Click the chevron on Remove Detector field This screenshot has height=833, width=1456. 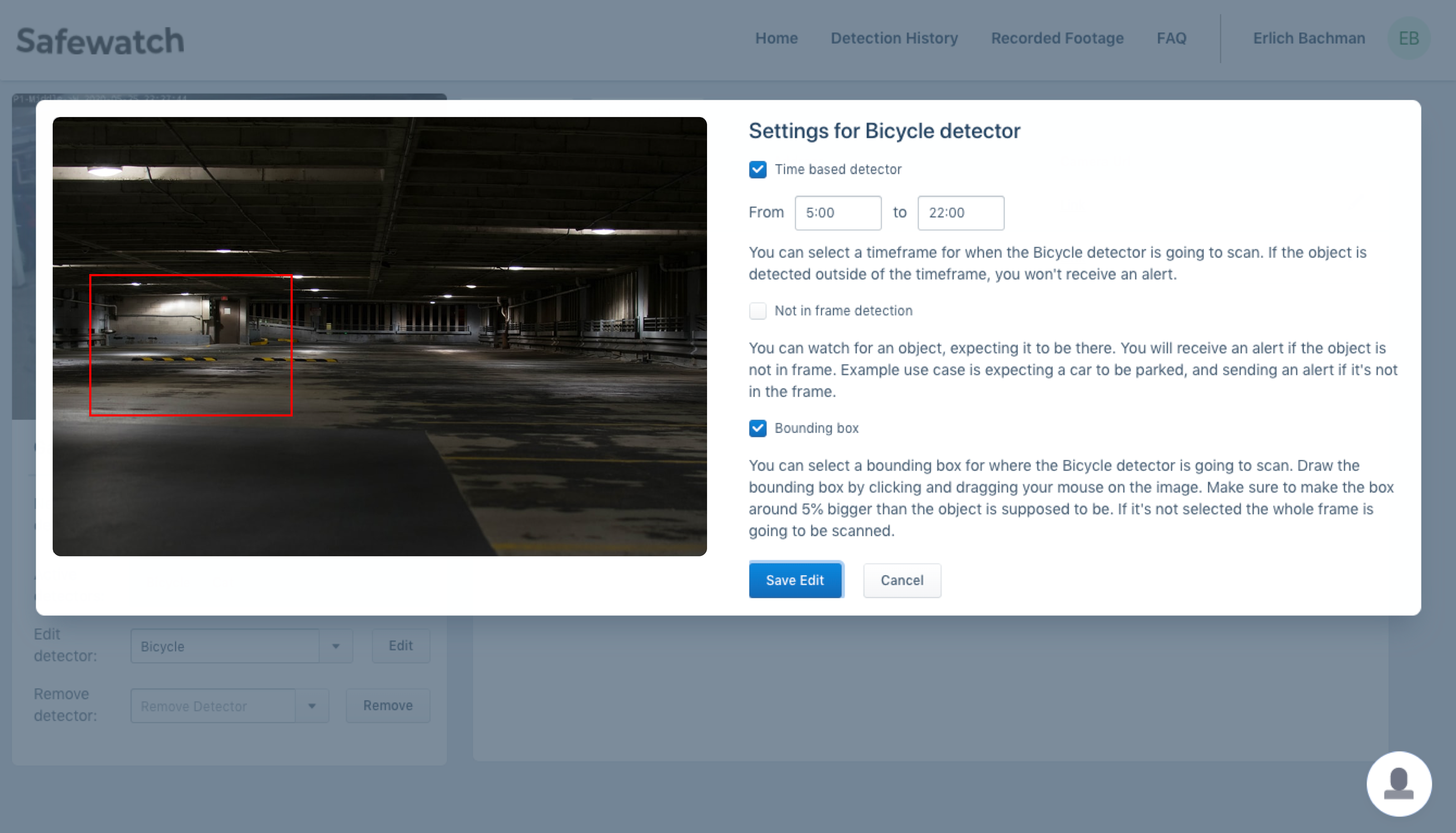[312, 705]
